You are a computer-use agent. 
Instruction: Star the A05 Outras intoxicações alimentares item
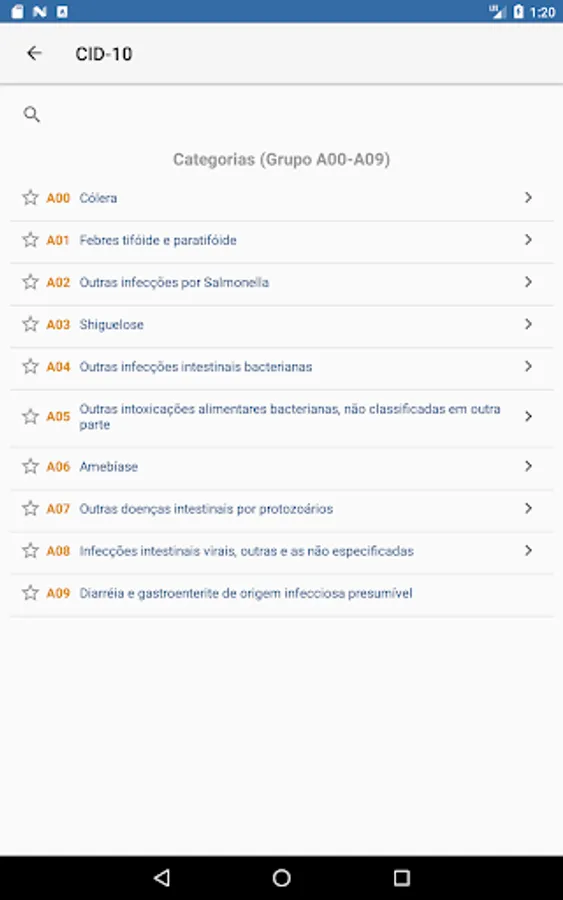[30, 416]
